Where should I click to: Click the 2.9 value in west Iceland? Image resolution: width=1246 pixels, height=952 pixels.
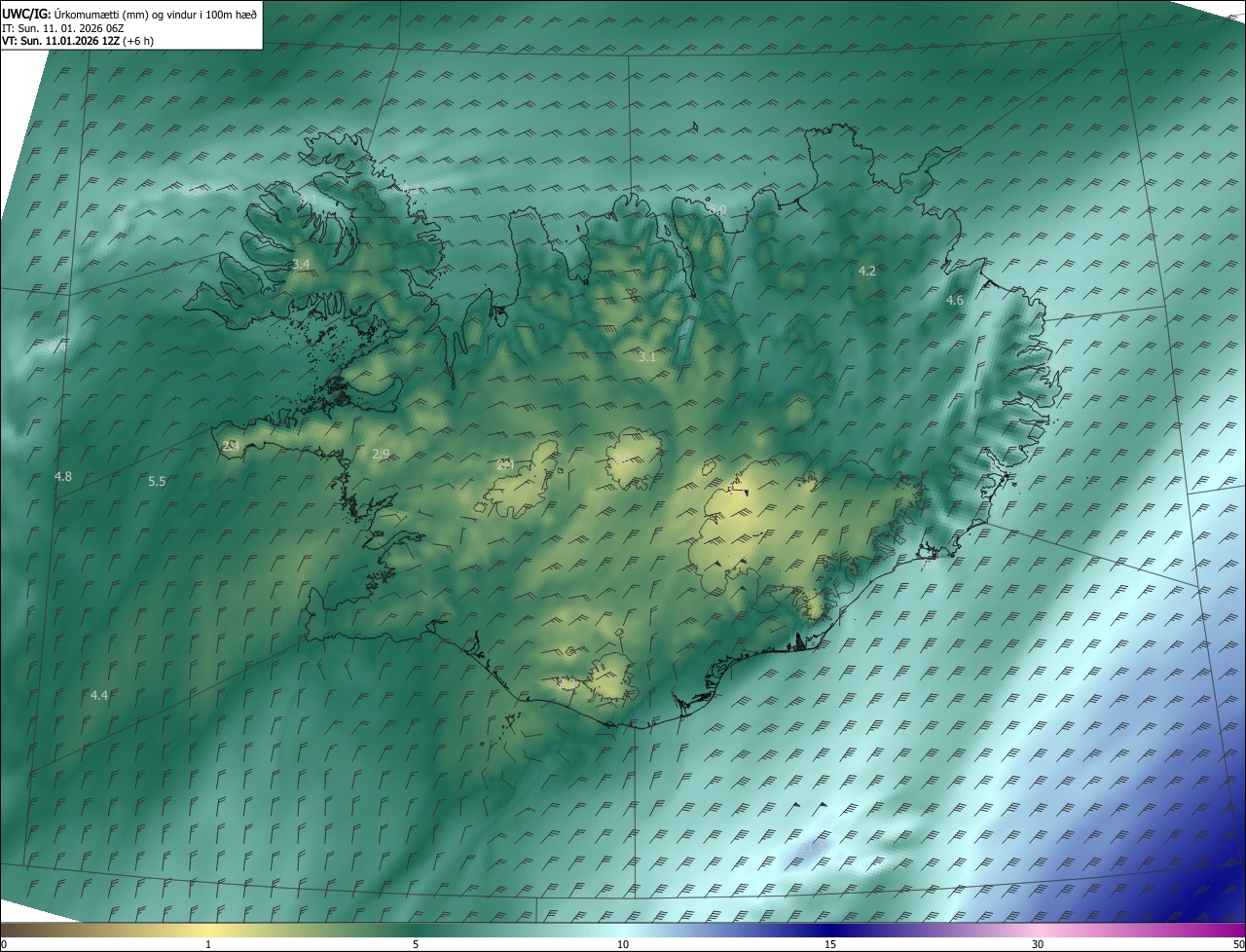pyautogui.click(x=381, y=455)
